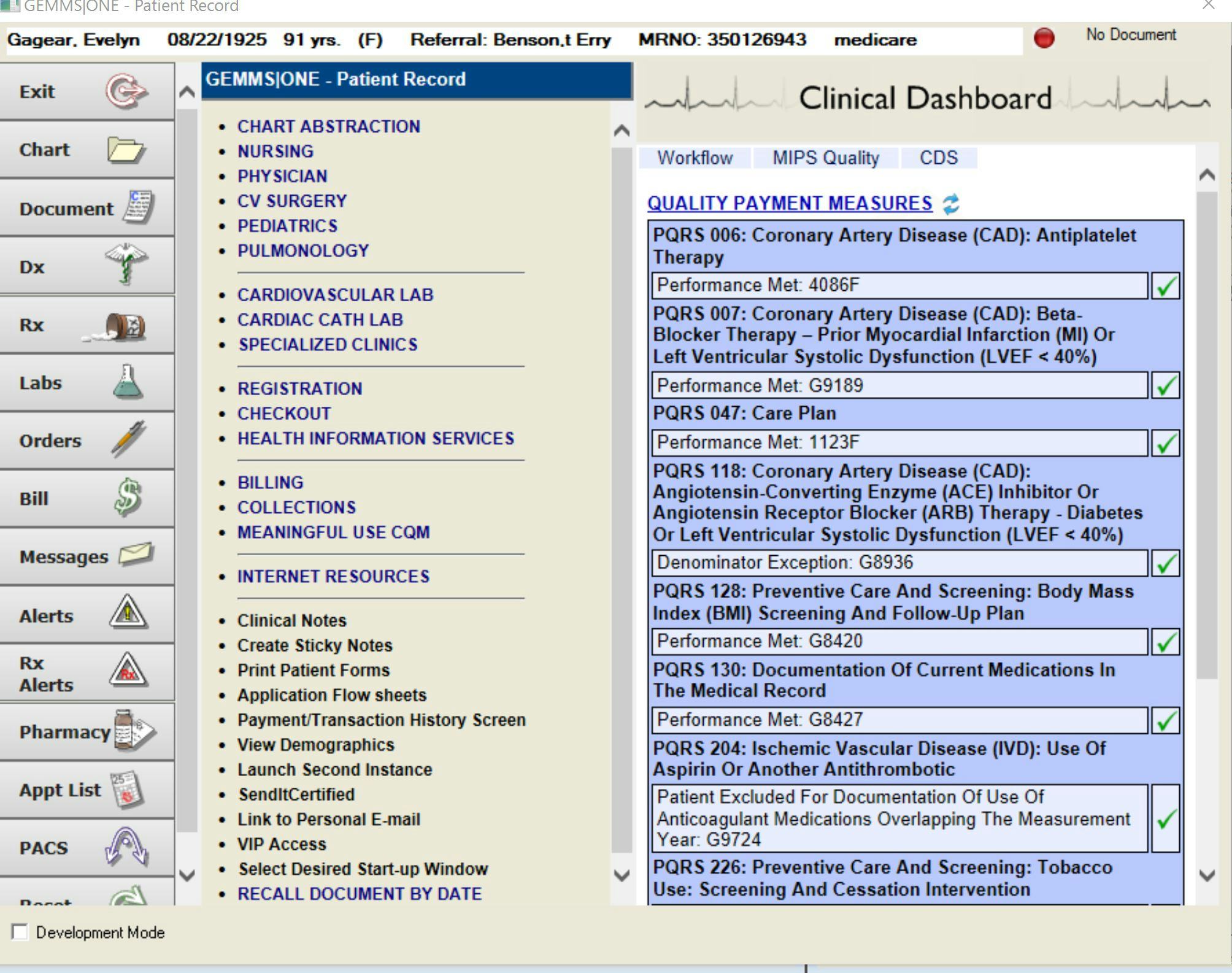Screen dimensions: 1232x973
Task: Click the down arrow on the dashboard scrollbar
Action: pos(1206,874)
